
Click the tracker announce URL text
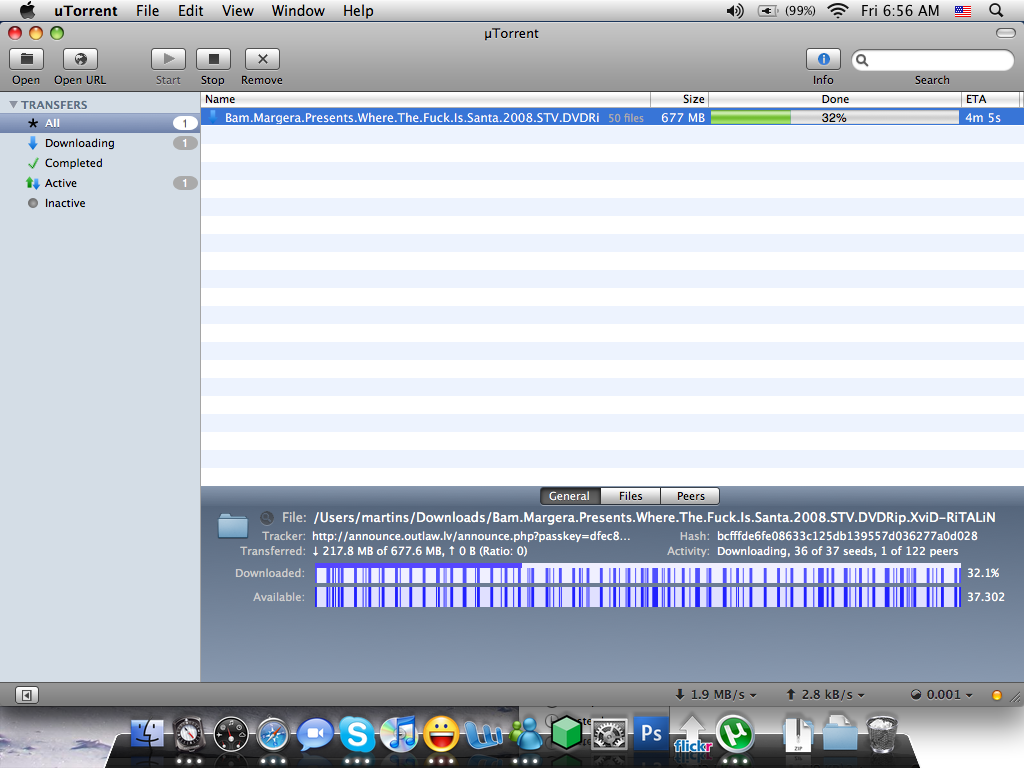point(472,536)
